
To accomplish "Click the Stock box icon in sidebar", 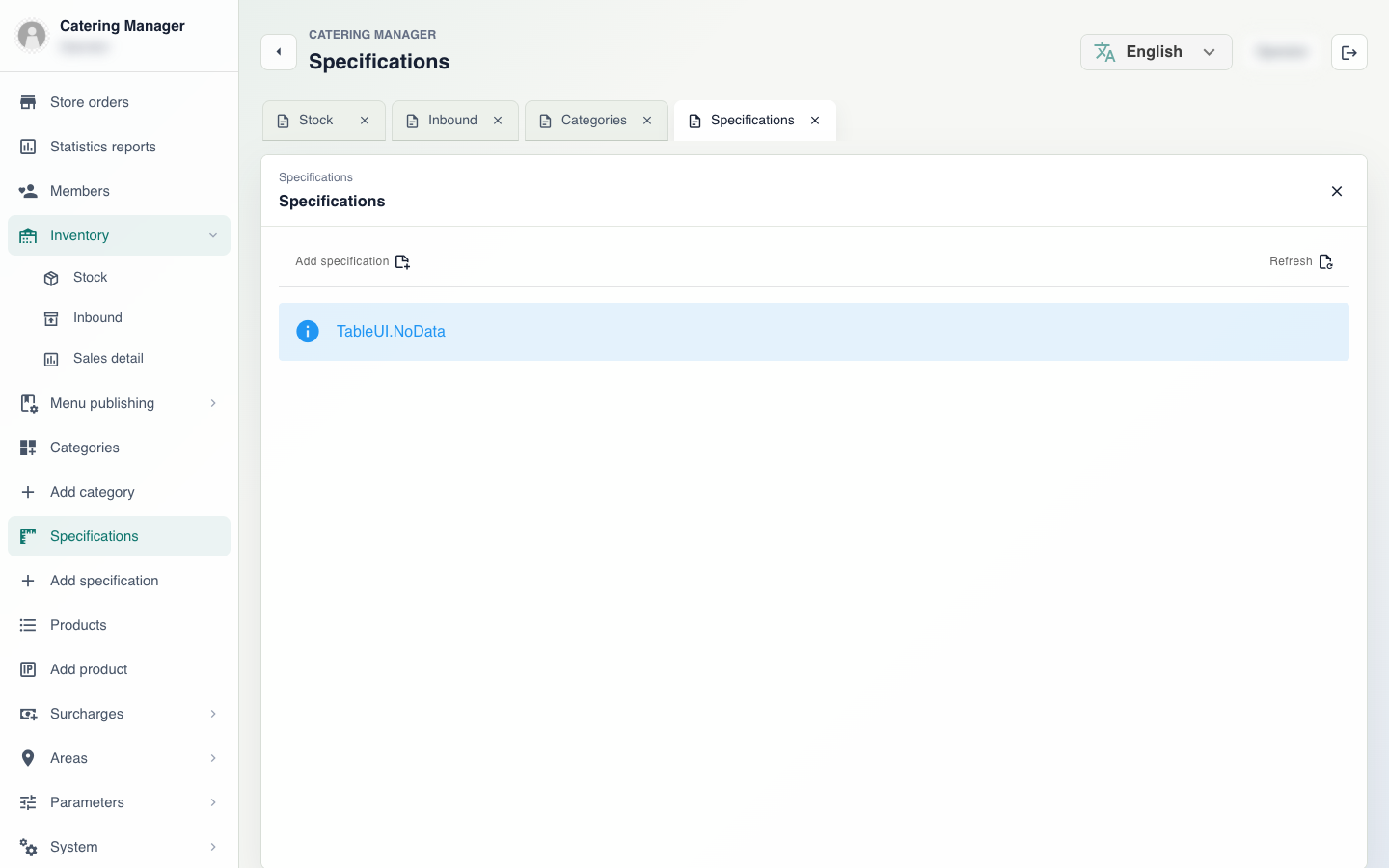I will [51, 278].
